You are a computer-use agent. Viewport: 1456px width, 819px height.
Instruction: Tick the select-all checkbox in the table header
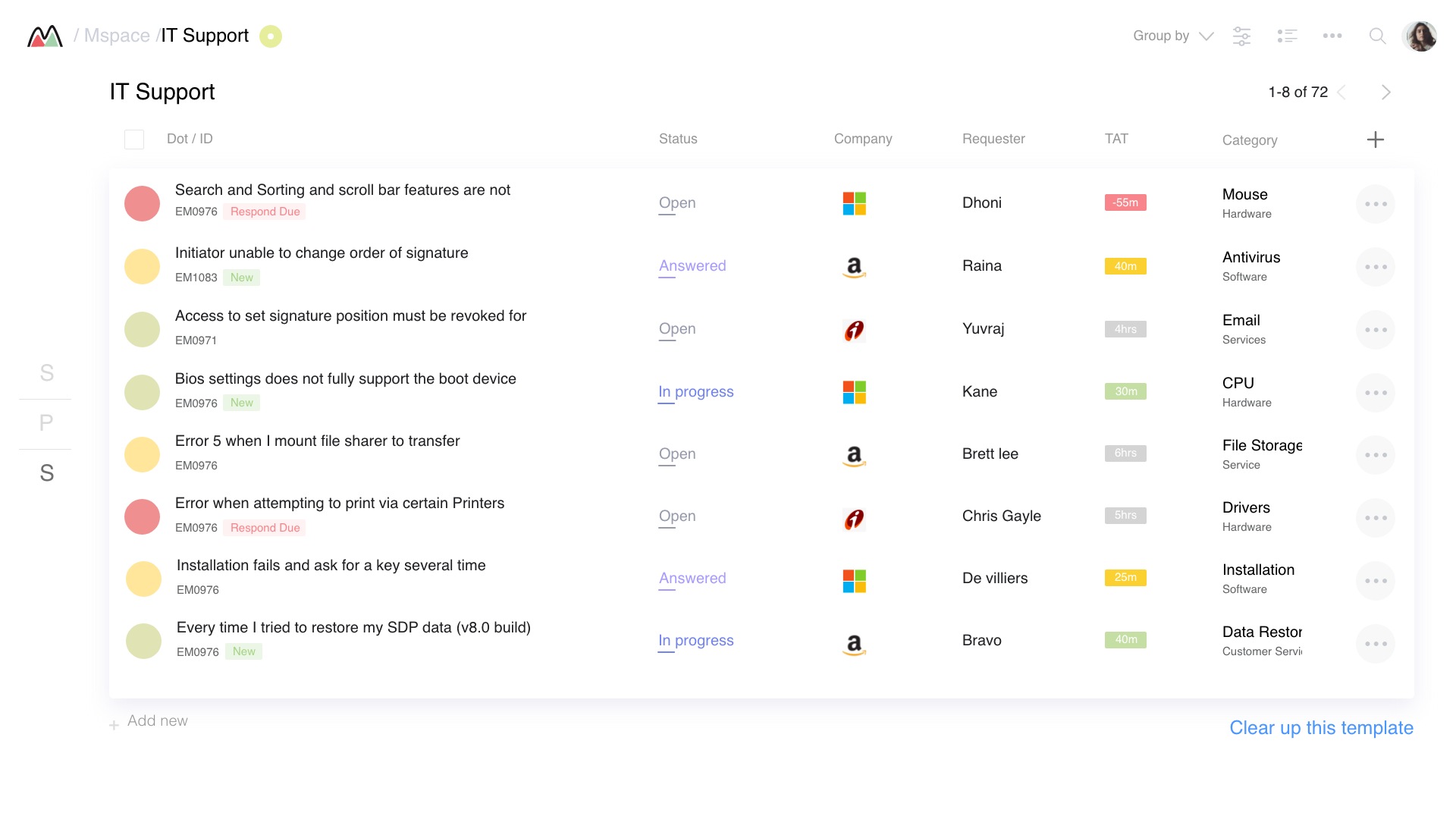pyautogui.click(x=134, y=140)
